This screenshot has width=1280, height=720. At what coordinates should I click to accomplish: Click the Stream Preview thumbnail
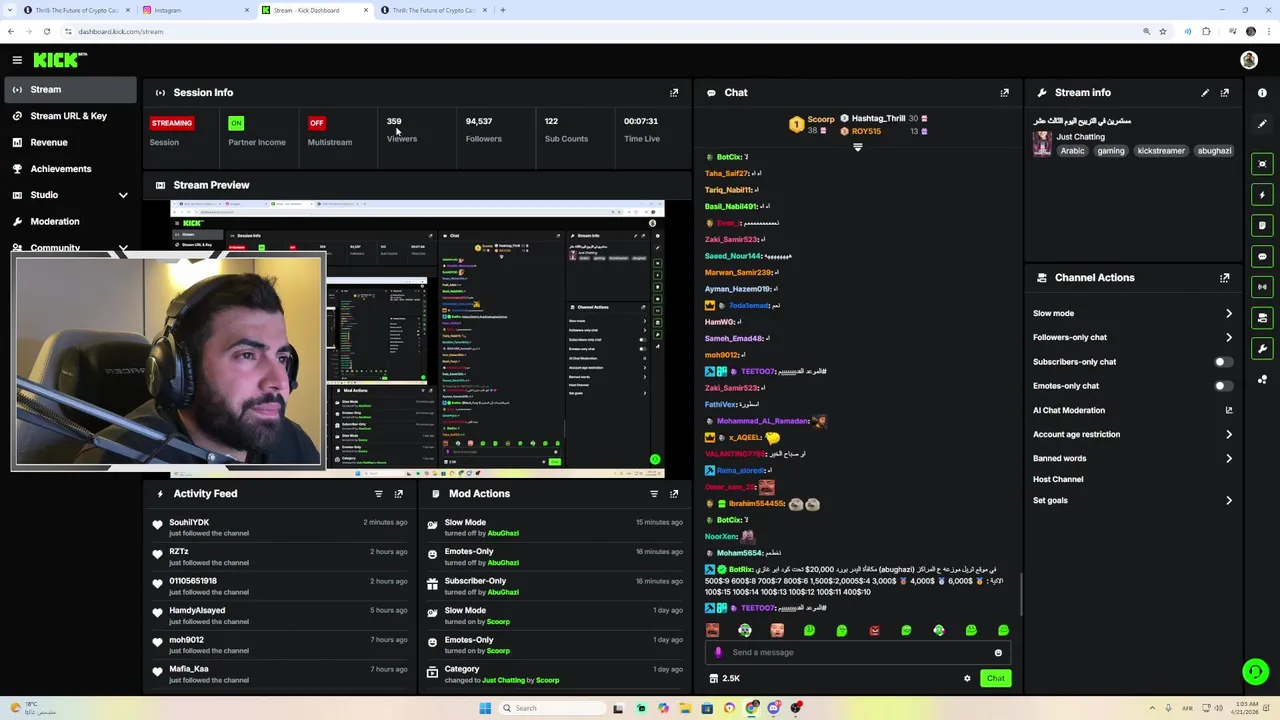pos(417,339)
